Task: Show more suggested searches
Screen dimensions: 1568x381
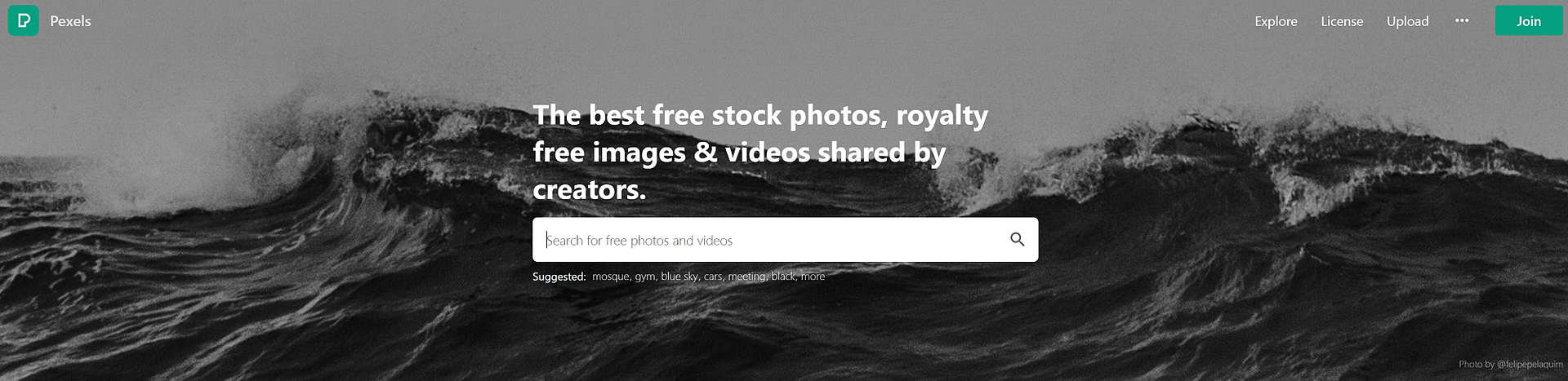Action: point(813,277)
